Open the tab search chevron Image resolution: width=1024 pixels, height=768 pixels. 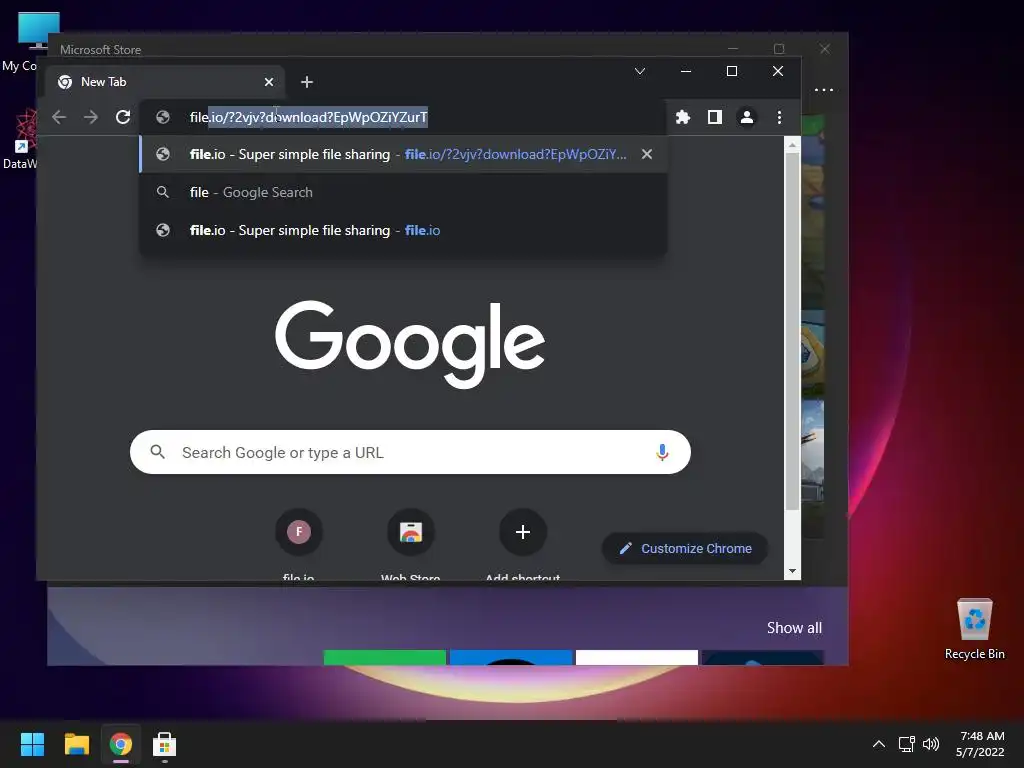(x=640, y=71)
